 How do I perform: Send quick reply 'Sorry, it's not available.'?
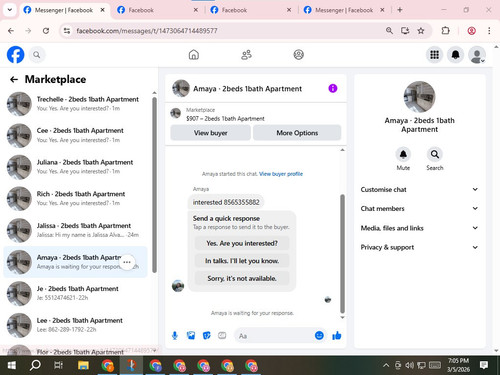242,278
